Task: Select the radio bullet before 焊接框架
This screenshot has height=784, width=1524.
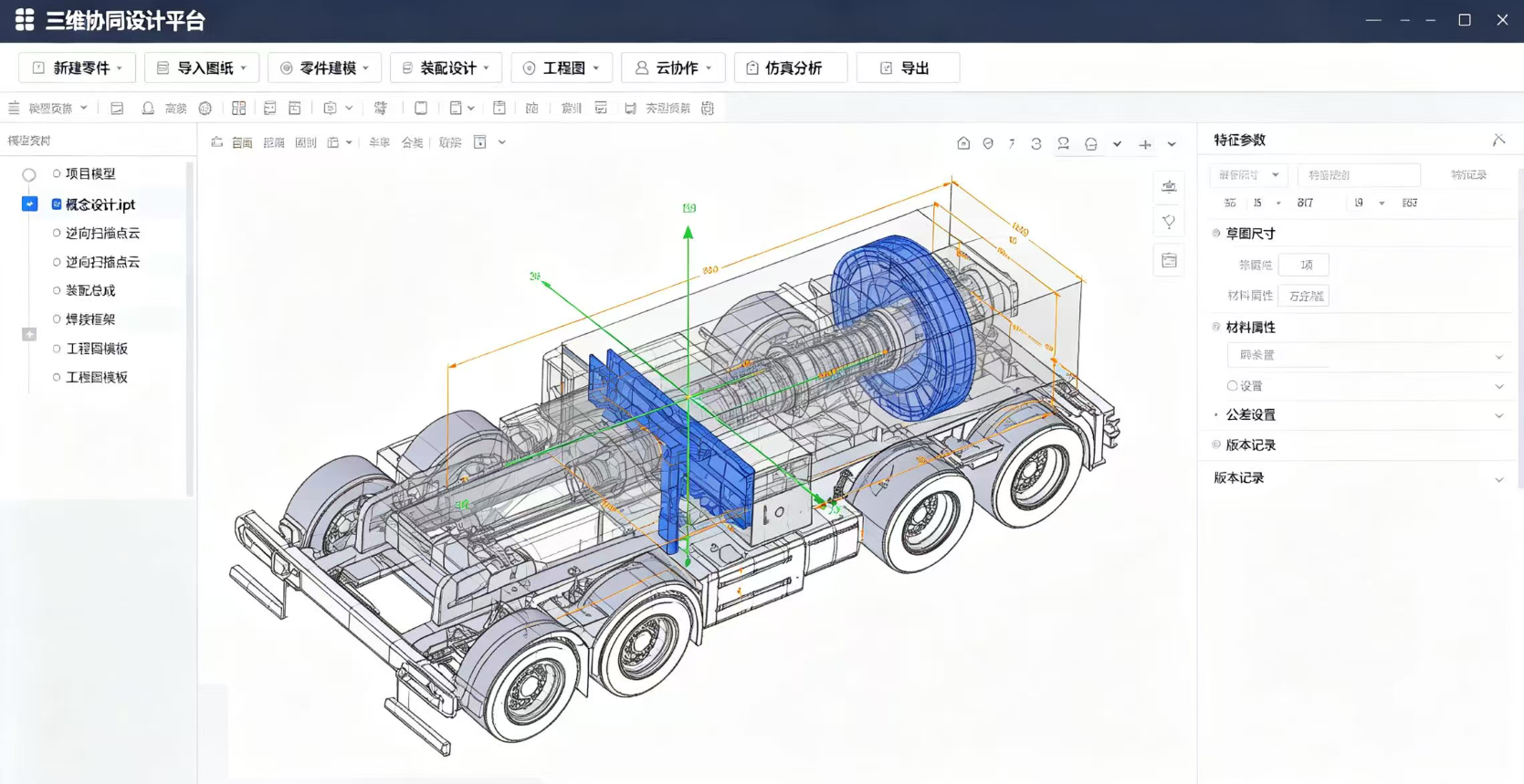Action: point(57,319)
